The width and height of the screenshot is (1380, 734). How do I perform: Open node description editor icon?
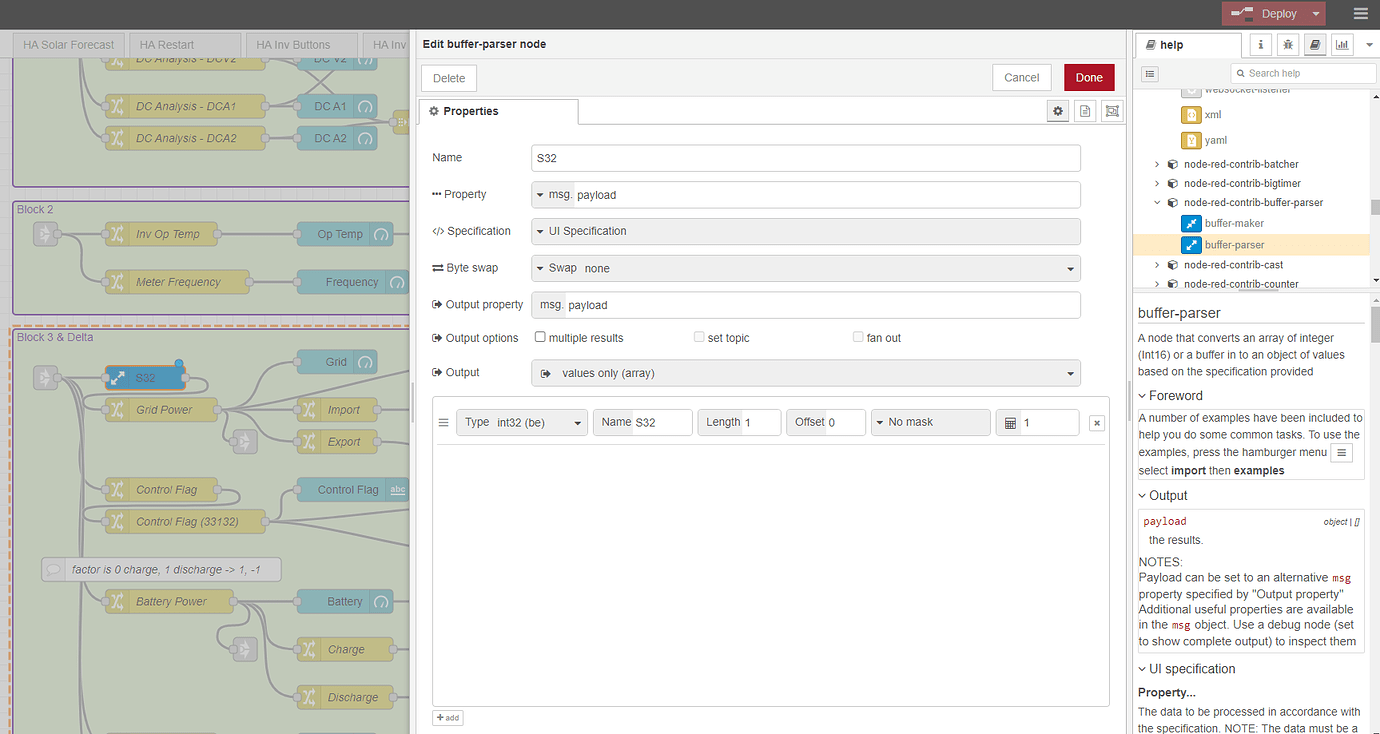(x=1085, y=112)
